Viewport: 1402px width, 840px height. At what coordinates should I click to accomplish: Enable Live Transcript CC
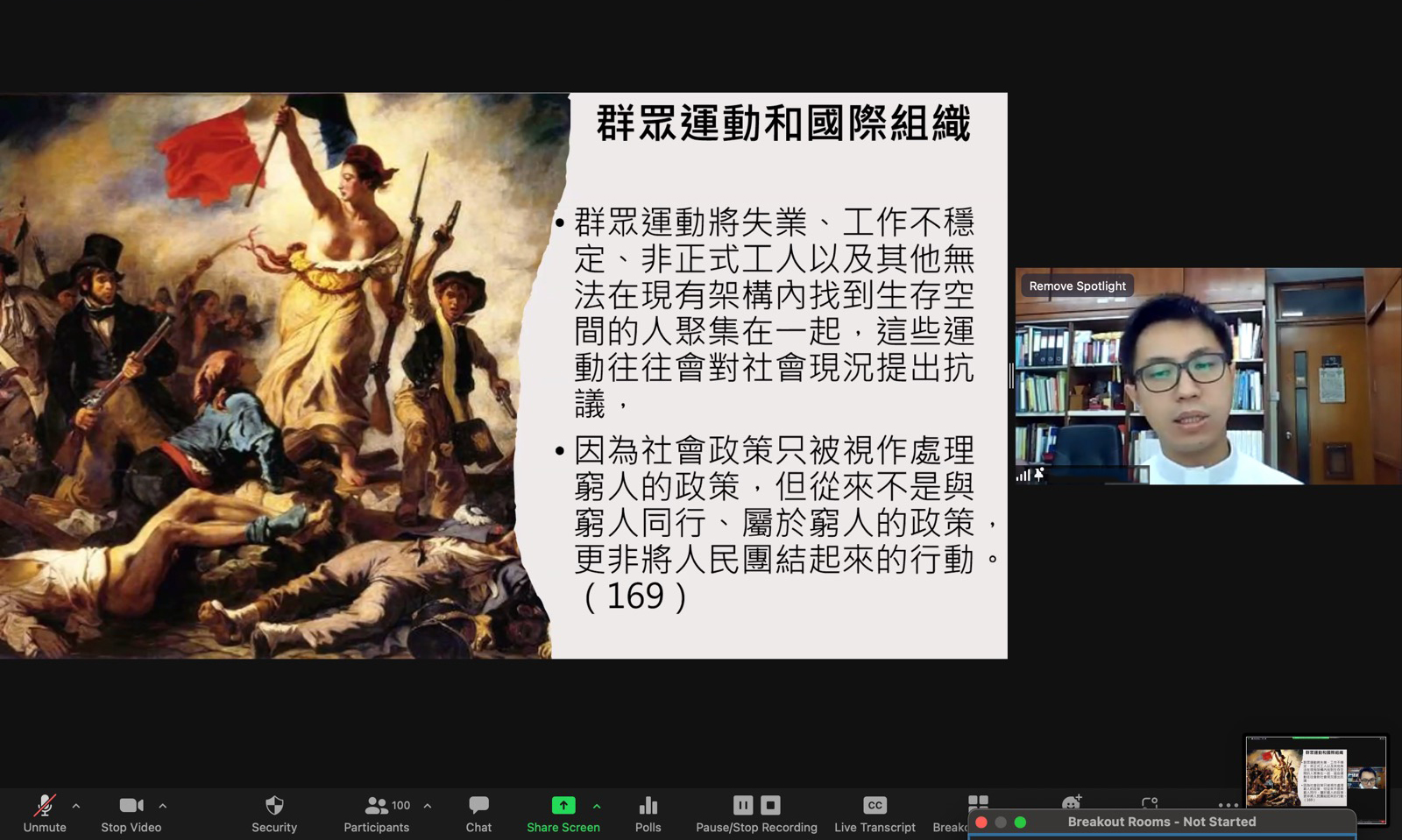pyautogui.click(x=874, y=805)
